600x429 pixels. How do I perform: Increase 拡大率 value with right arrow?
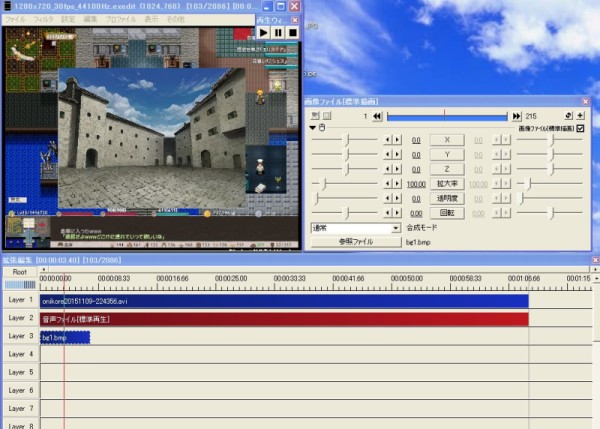click(x=397, y=184)
